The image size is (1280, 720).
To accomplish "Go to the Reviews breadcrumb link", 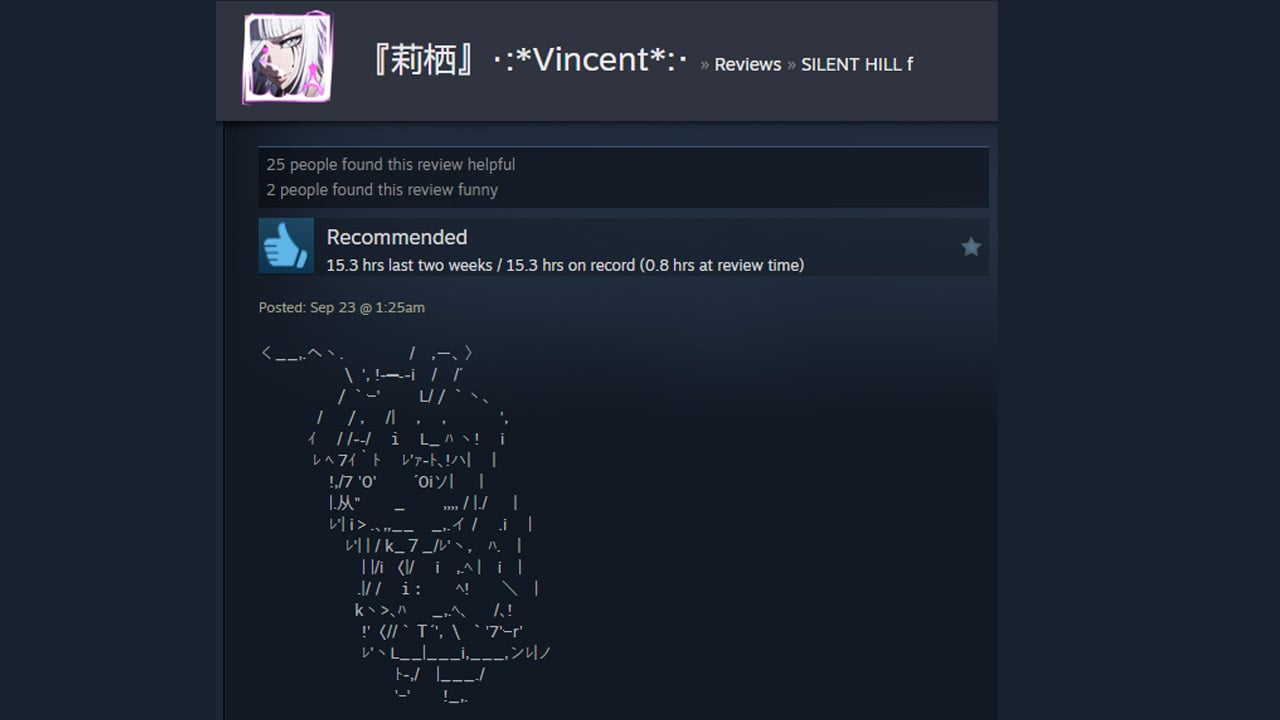I will (x=748, y=64).
